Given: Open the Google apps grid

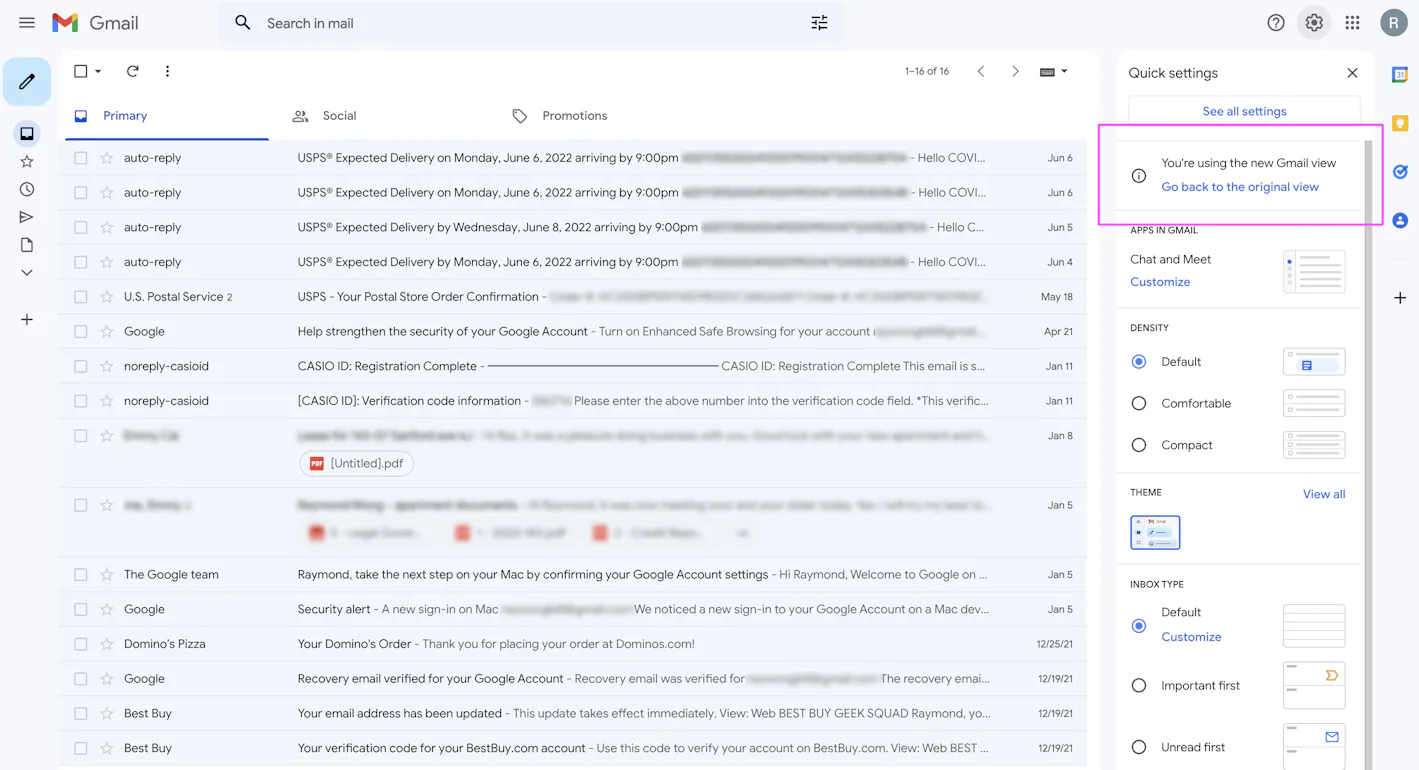Looking at the screenshot, I should point(1352,23).
